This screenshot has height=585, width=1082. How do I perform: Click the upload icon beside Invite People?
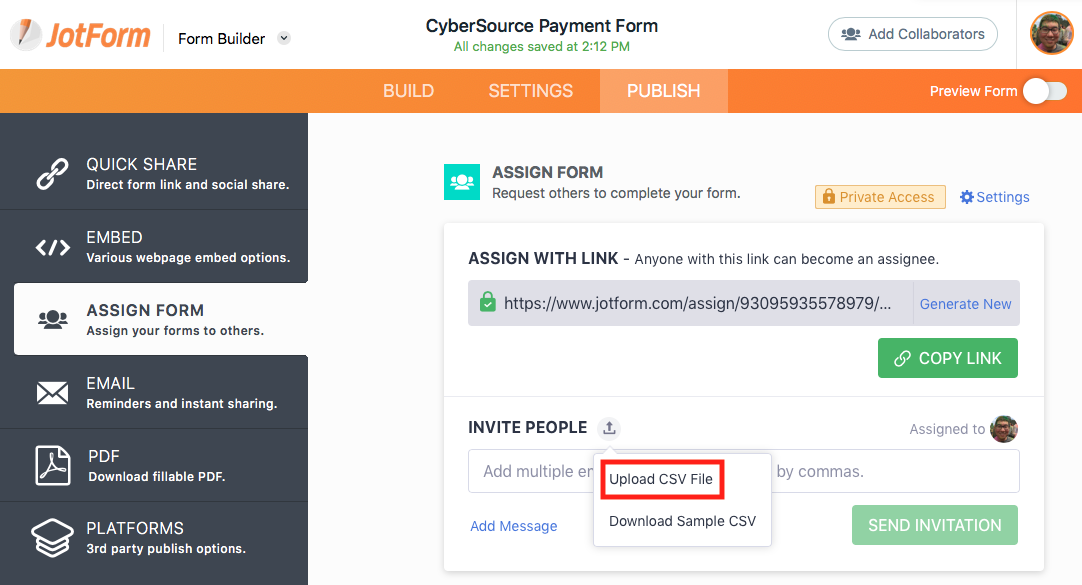[x=609, y=428]
